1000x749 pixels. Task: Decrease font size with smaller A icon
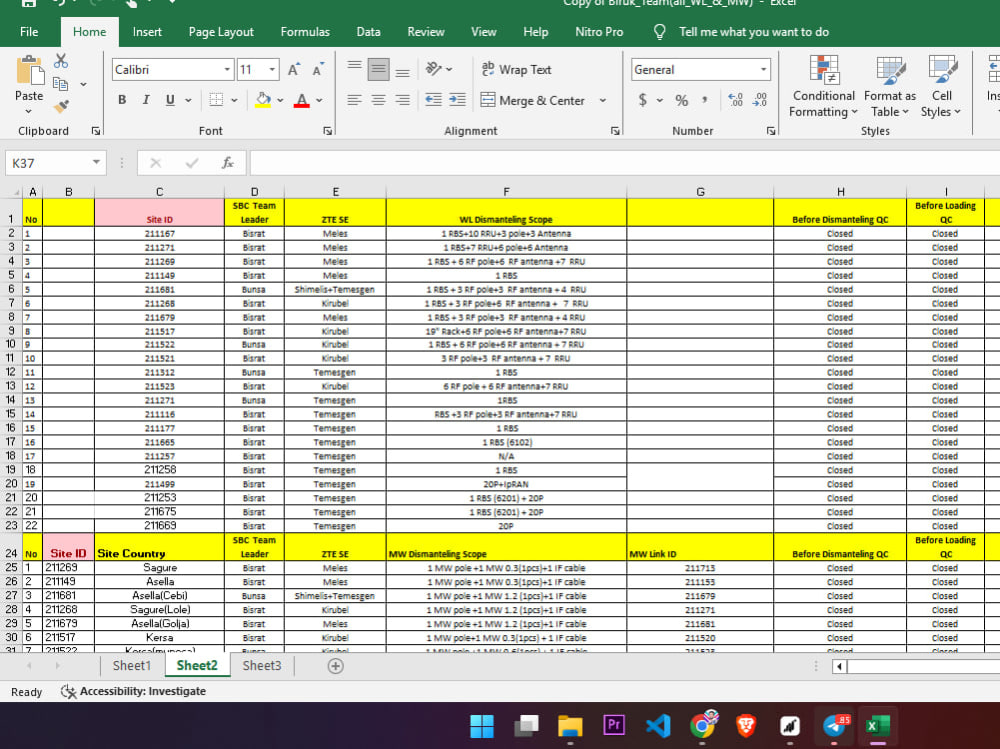coord(318,70)
